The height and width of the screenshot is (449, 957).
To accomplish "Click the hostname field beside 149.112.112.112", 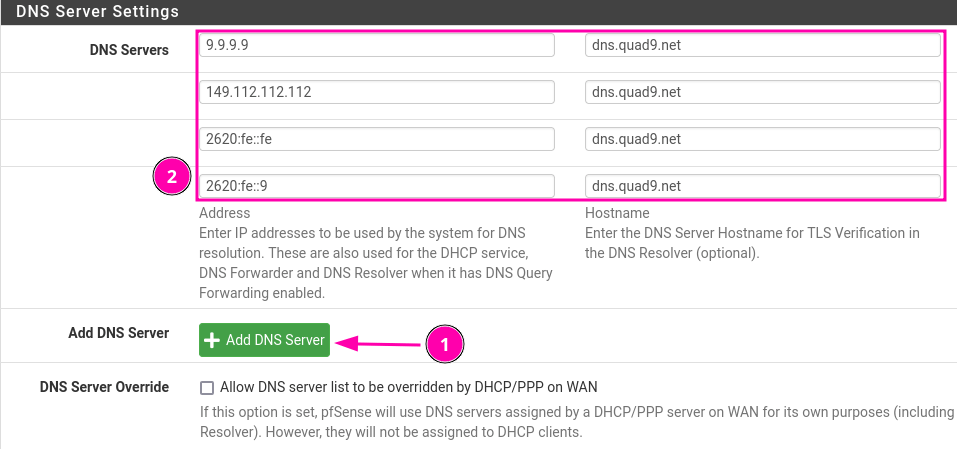I will pos(762,92).
